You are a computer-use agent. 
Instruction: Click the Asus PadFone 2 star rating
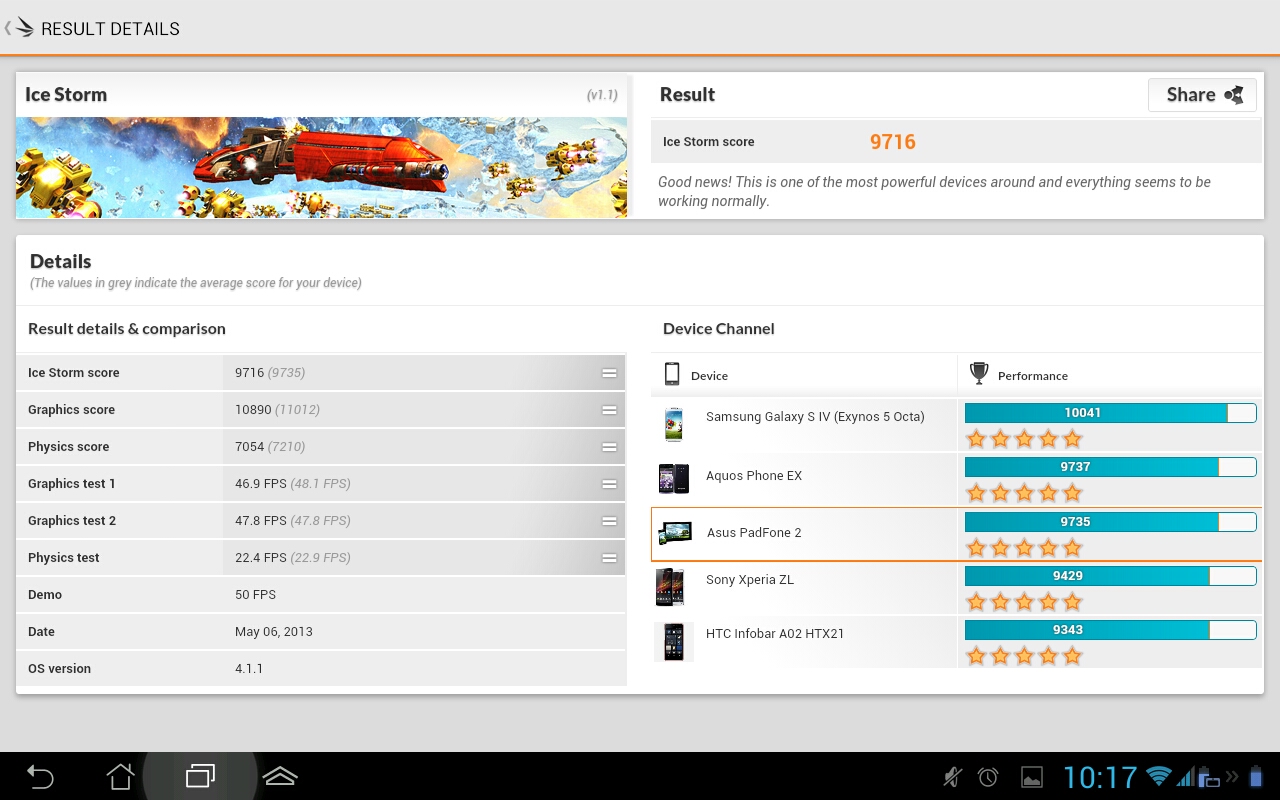pos(1024,548)
